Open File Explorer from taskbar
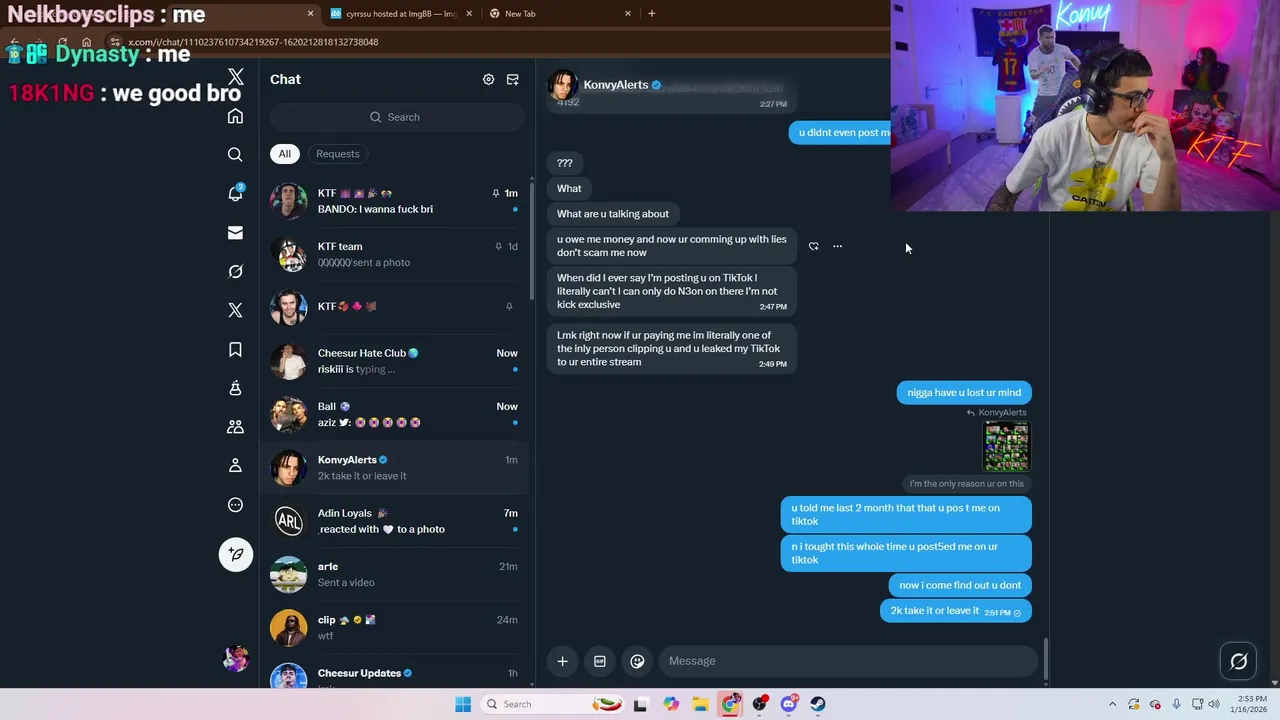 click(700, 704)
